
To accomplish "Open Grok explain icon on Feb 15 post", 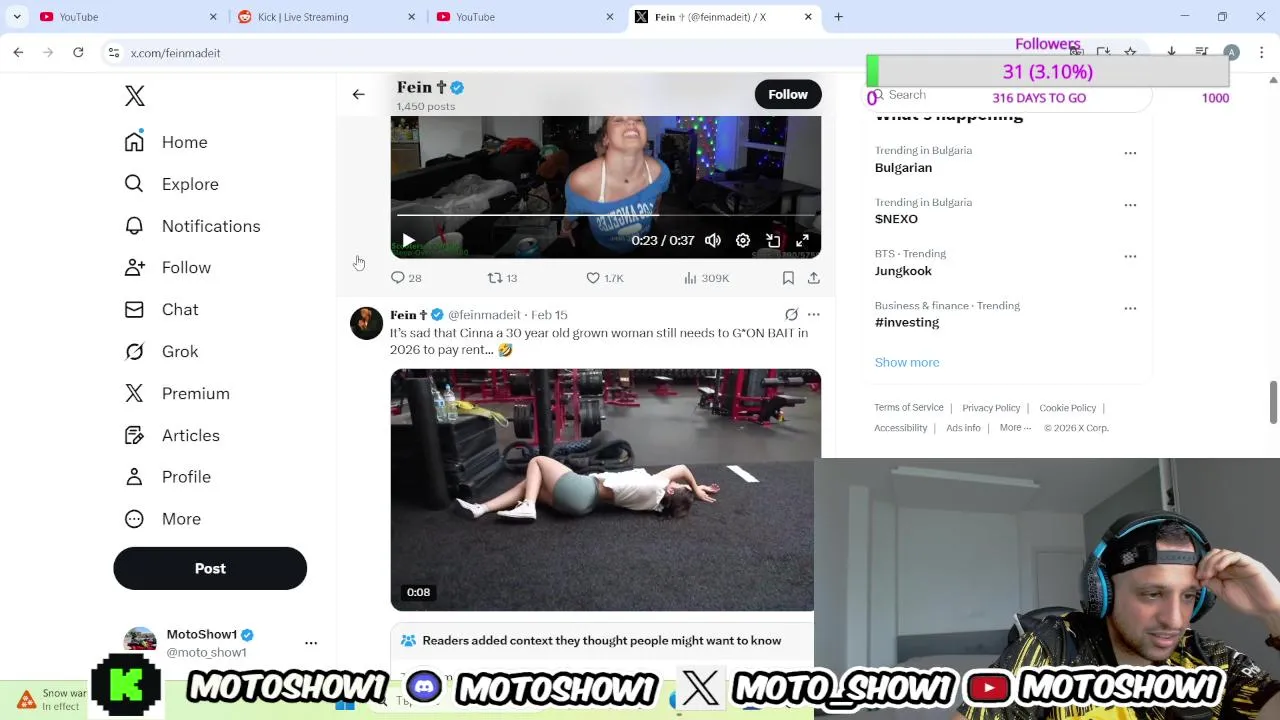I will [x=791, y=315].
